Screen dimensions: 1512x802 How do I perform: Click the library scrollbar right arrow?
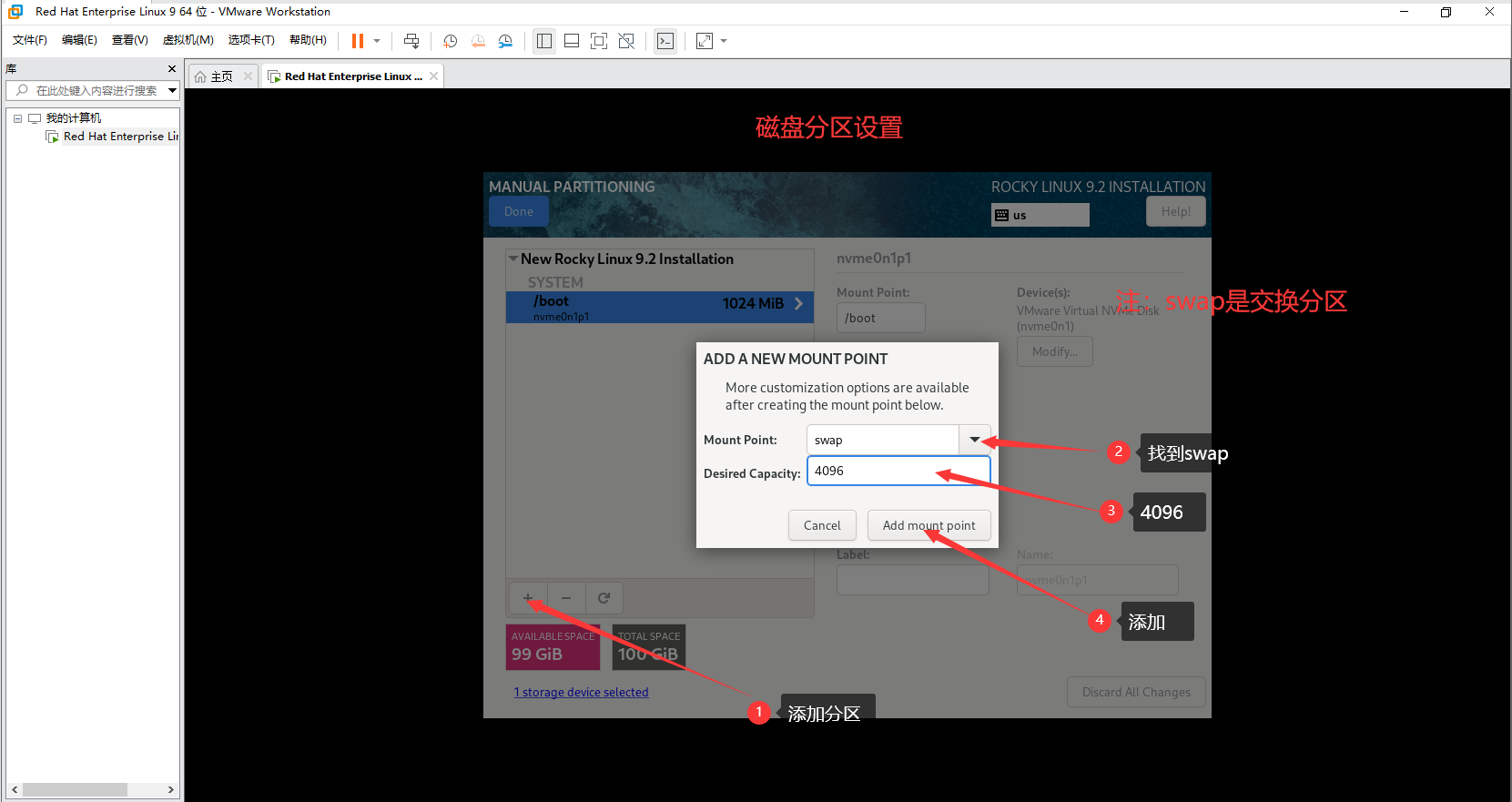coord(170,790)
